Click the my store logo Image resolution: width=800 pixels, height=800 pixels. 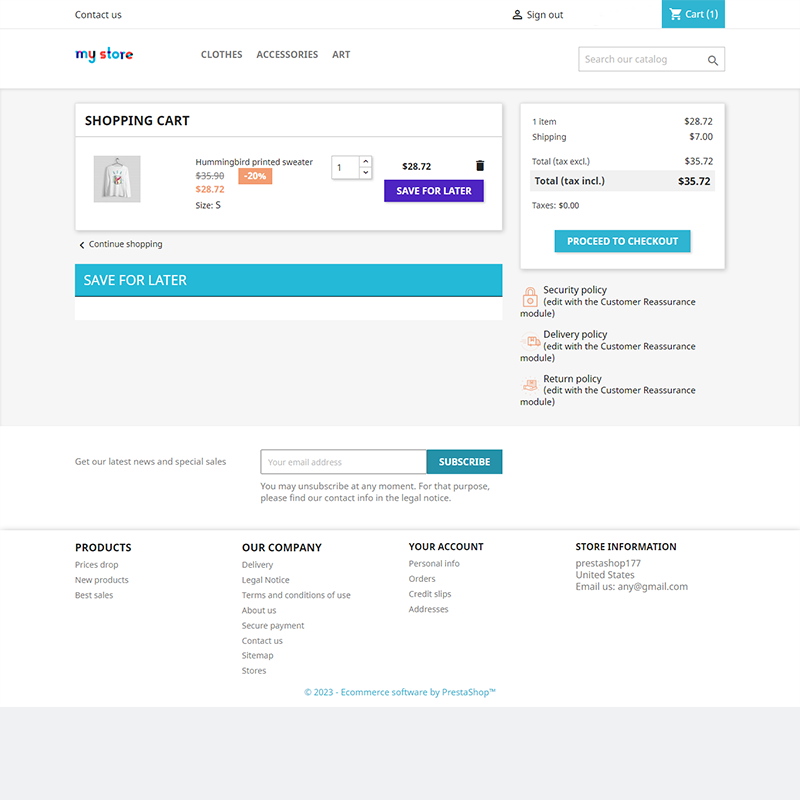104,55
